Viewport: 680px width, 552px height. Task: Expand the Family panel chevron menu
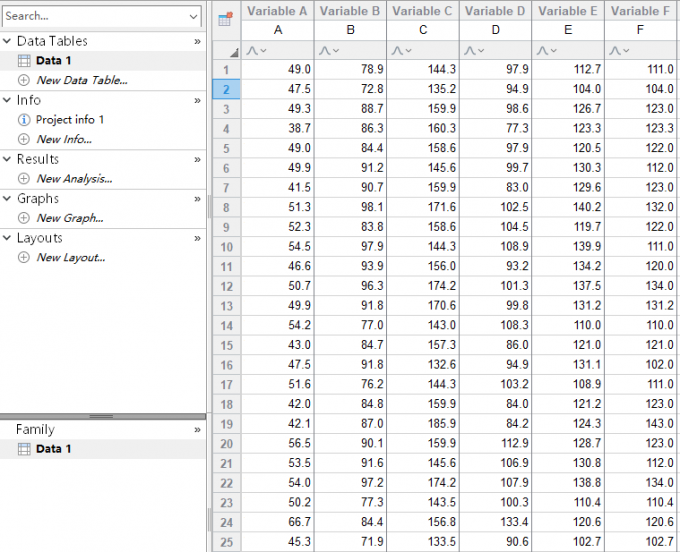(197, 429)
